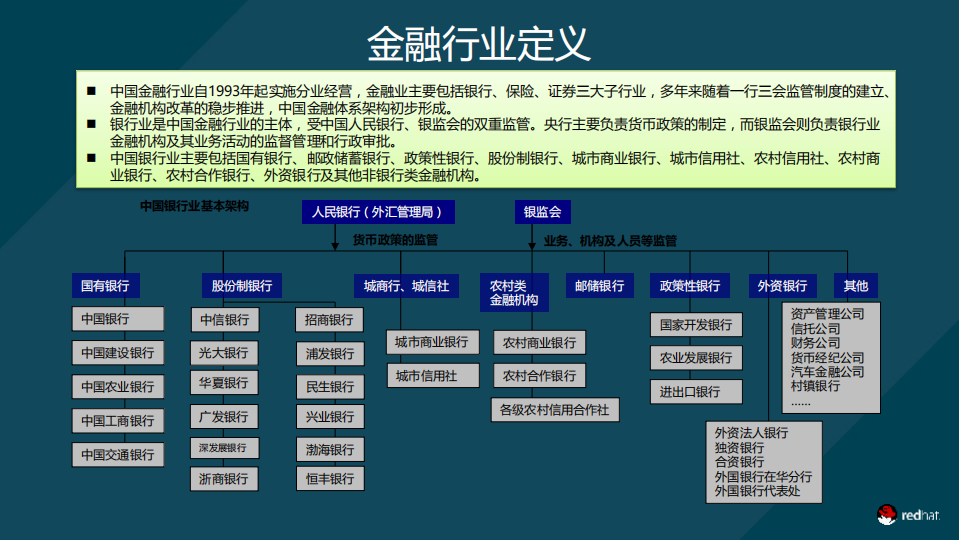Click the 中国交通银行 box
Viewport: 959px width, 540px height.
point(118,454)
